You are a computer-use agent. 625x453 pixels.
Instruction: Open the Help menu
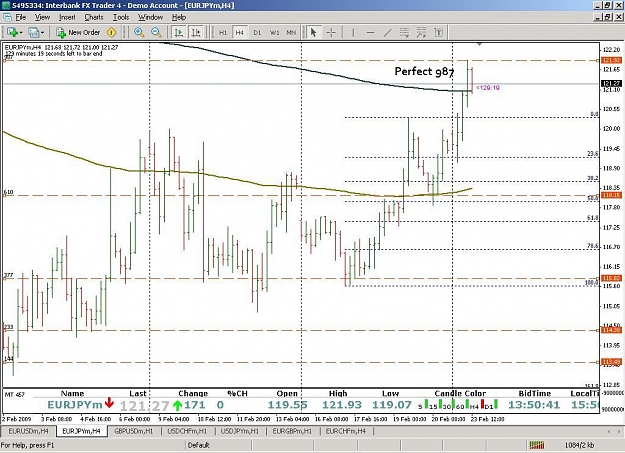(x=179, y=17)
